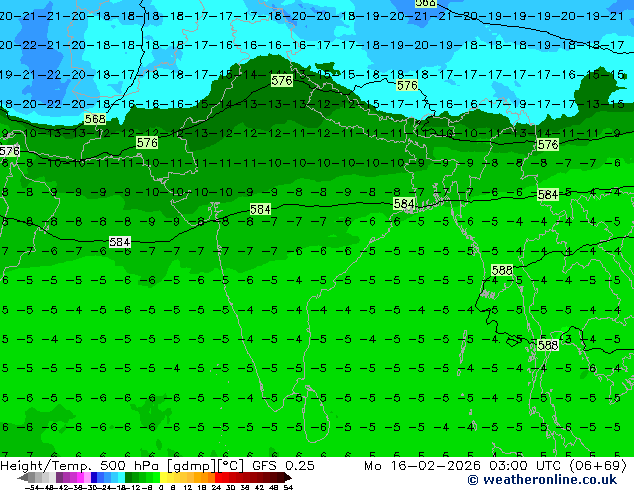
Task: Click the '03:00 UTC' time text
Action: click(527, 466)
